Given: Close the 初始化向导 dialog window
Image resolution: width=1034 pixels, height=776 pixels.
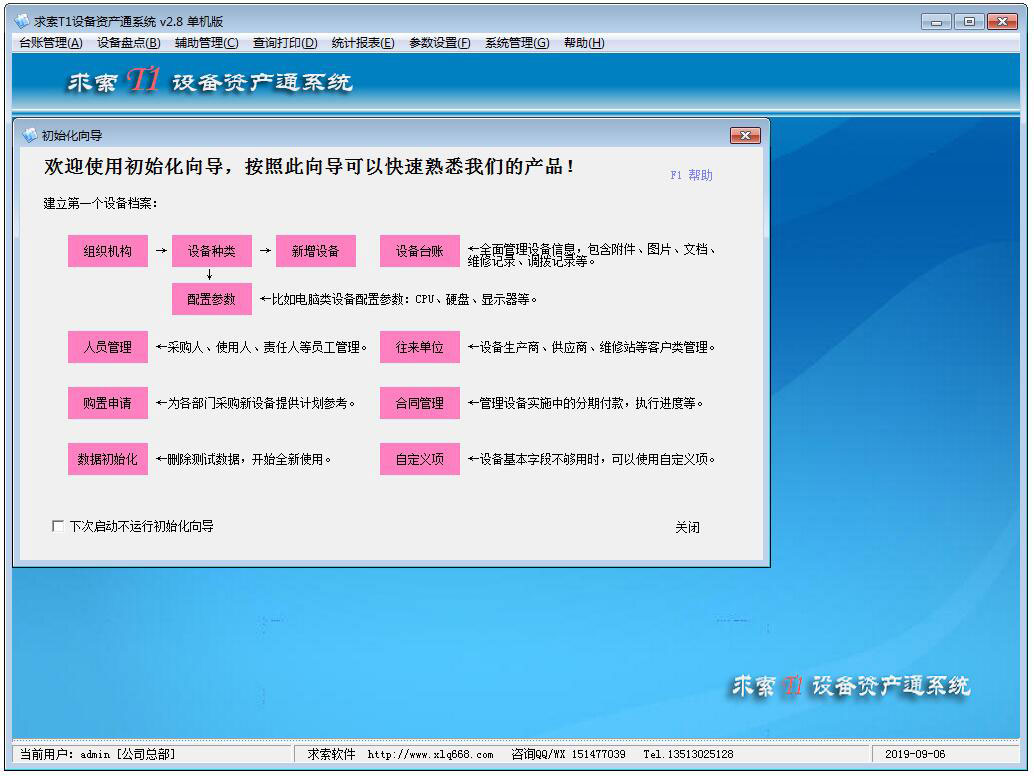Looking at the screenshot, I should pyautogui.click(x=745, y=135).
